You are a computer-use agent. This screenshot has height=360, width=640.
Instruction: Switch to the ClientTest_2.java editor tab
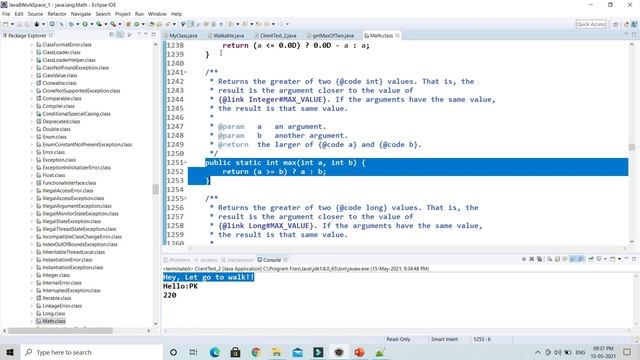click(278, 36)
